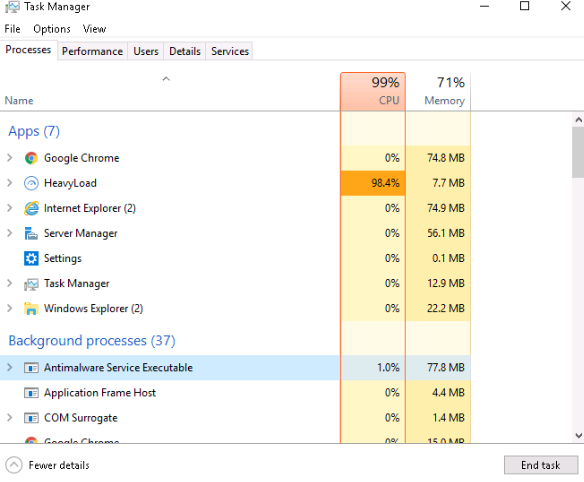Switch to the Users tab

point(146,51)
